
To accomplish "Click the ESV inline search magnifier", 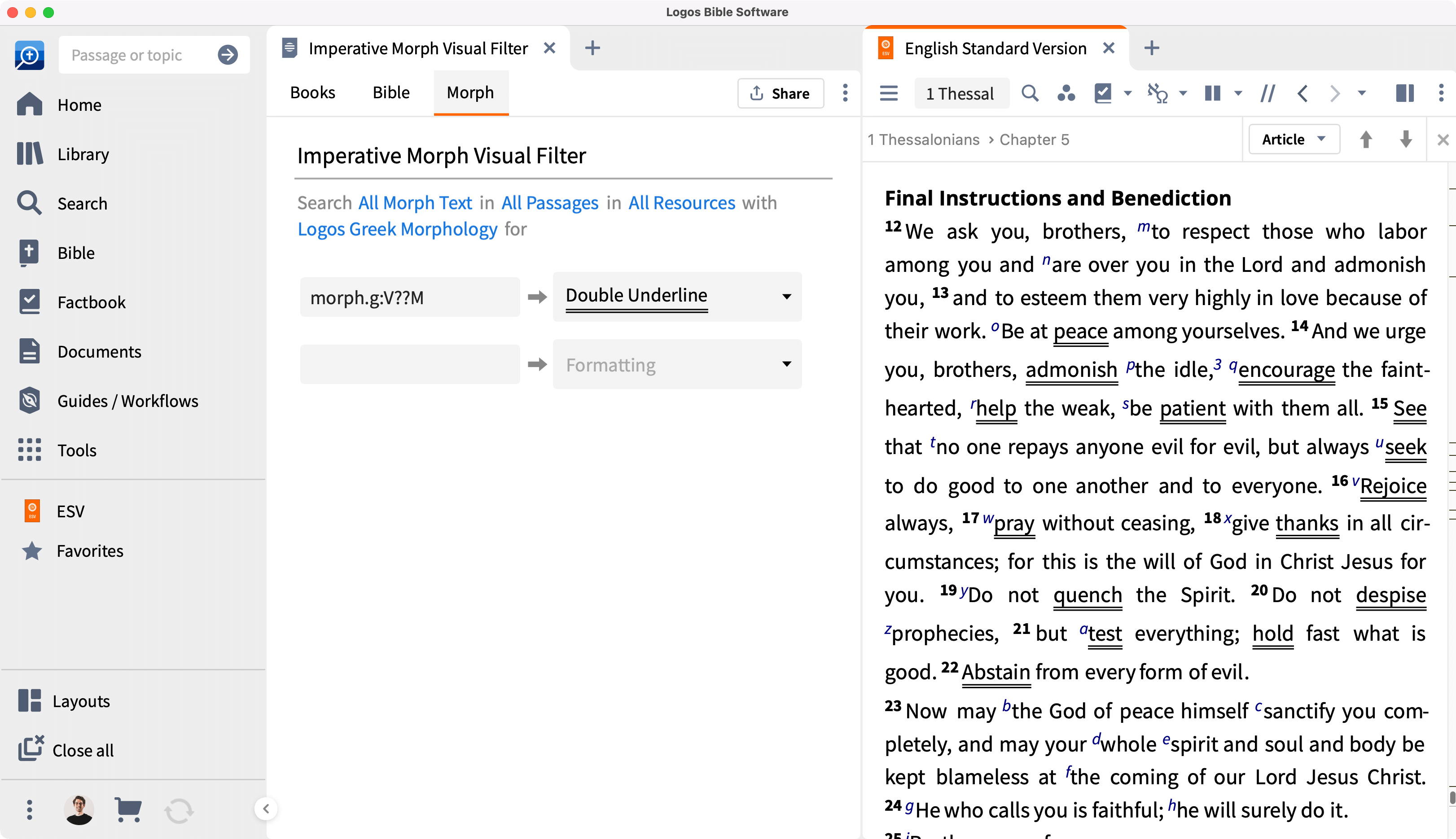I will [x=1030, y=93].
